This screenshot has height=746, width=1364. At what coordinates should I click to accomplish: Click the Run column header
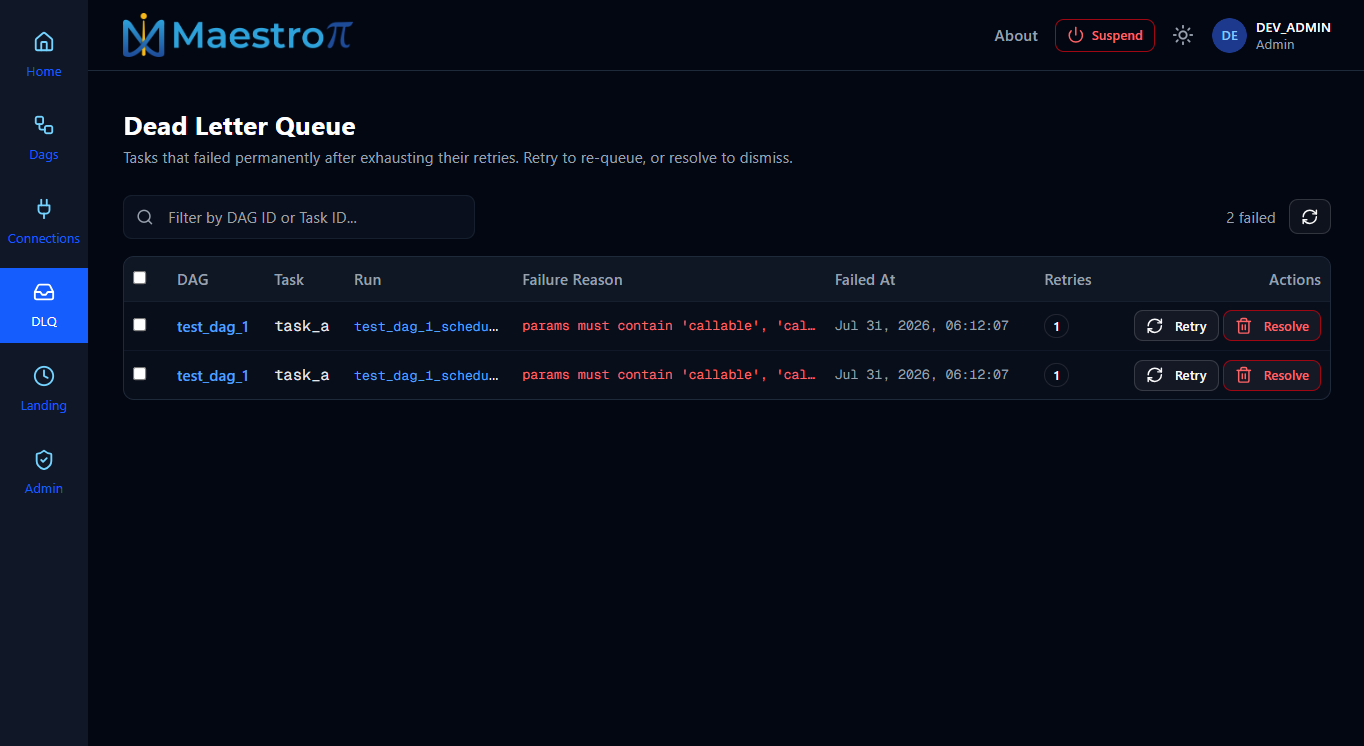368,280
